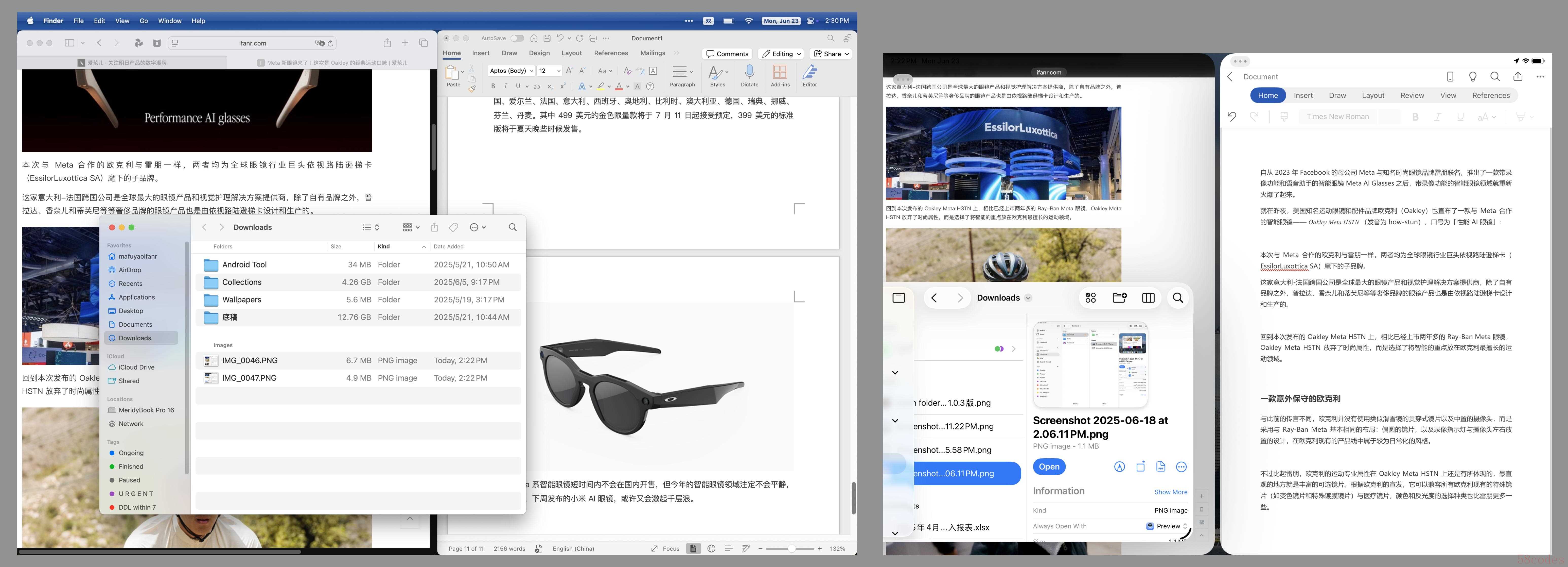Click the Markup icon in iPad Files preview
The width and height of the screenshot is (1568, 567).
coord(1119,467)
